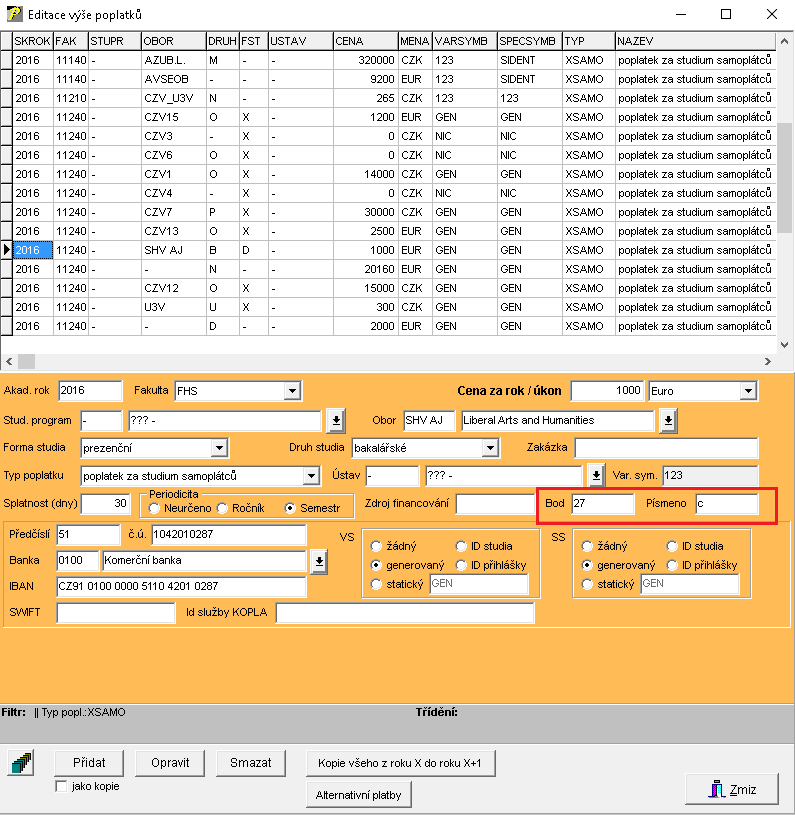The image size is (795, 815).
Task: Click the Zmiz exit button
Action: click(732, 789)
